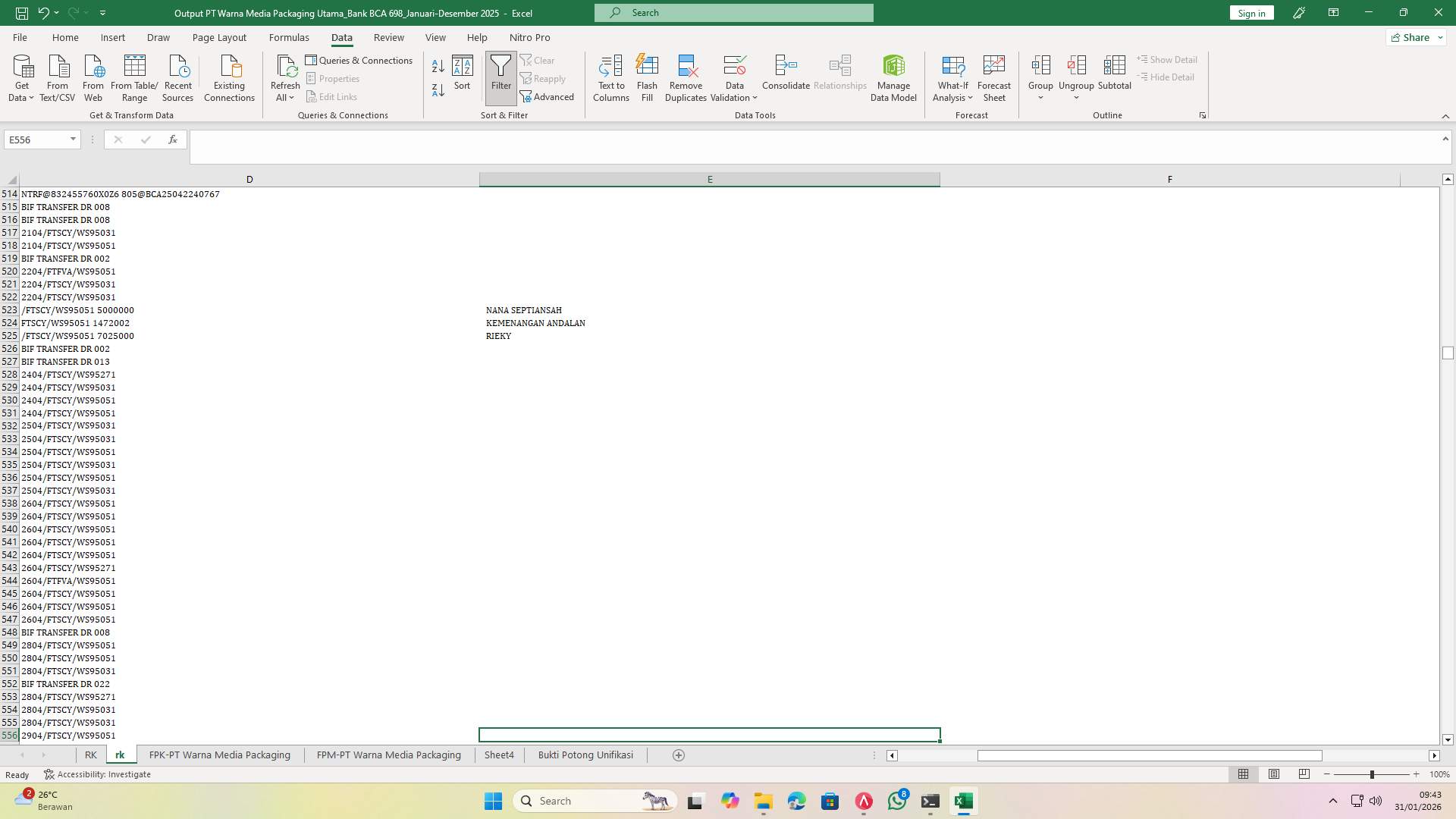Open the Name Box dropdown
This screenshot has height=819, width=1456.
click(x=72, y=140)
